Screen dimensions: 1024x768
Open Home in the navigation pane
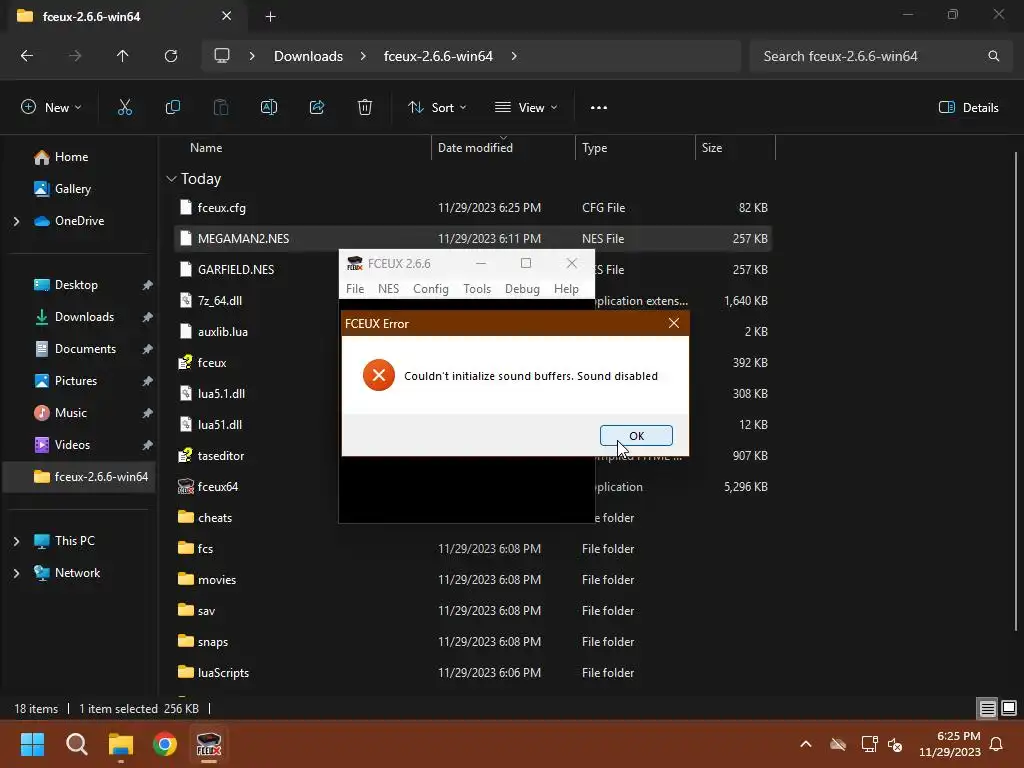tap(71, 157)
